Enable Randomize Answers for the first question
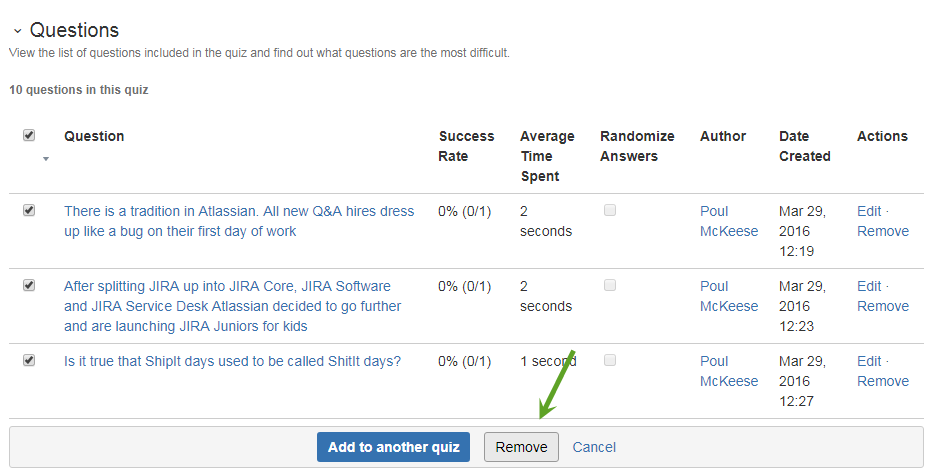The width and height of the screenshot is (938, 470). click(x=610, y=210)
